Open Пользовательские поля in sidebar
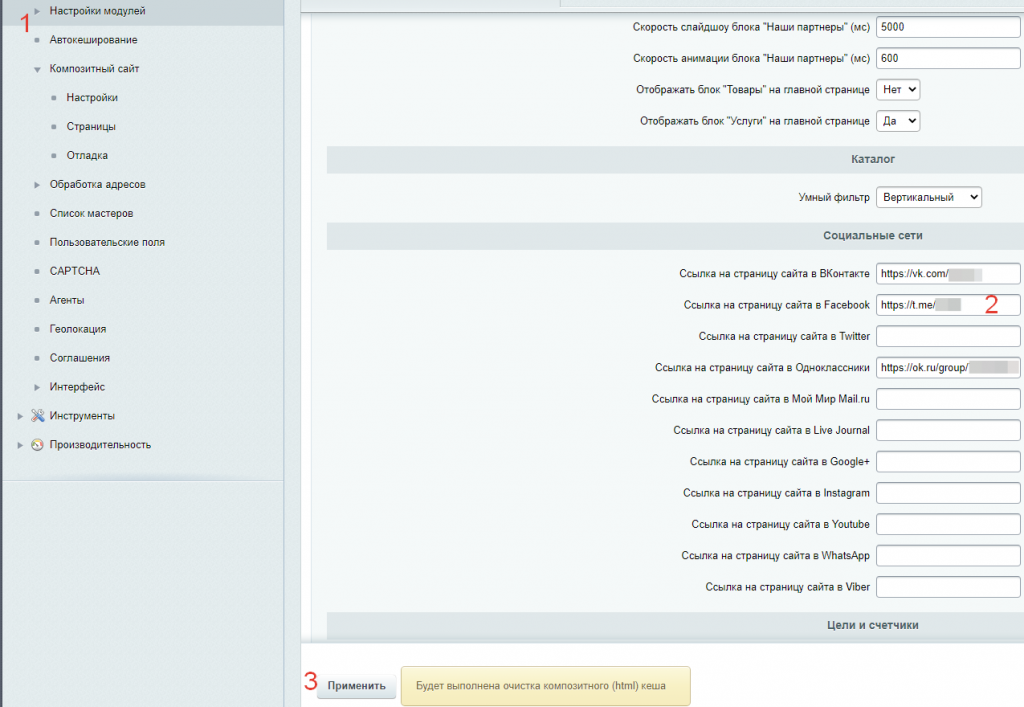 click(x=107, y=242)
